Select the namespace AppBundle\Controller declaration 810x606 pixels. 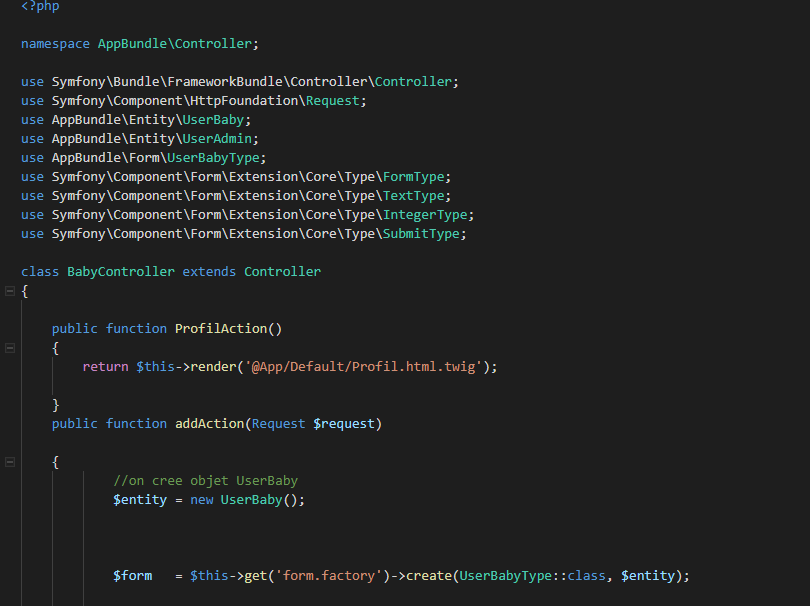coord(138,43)
